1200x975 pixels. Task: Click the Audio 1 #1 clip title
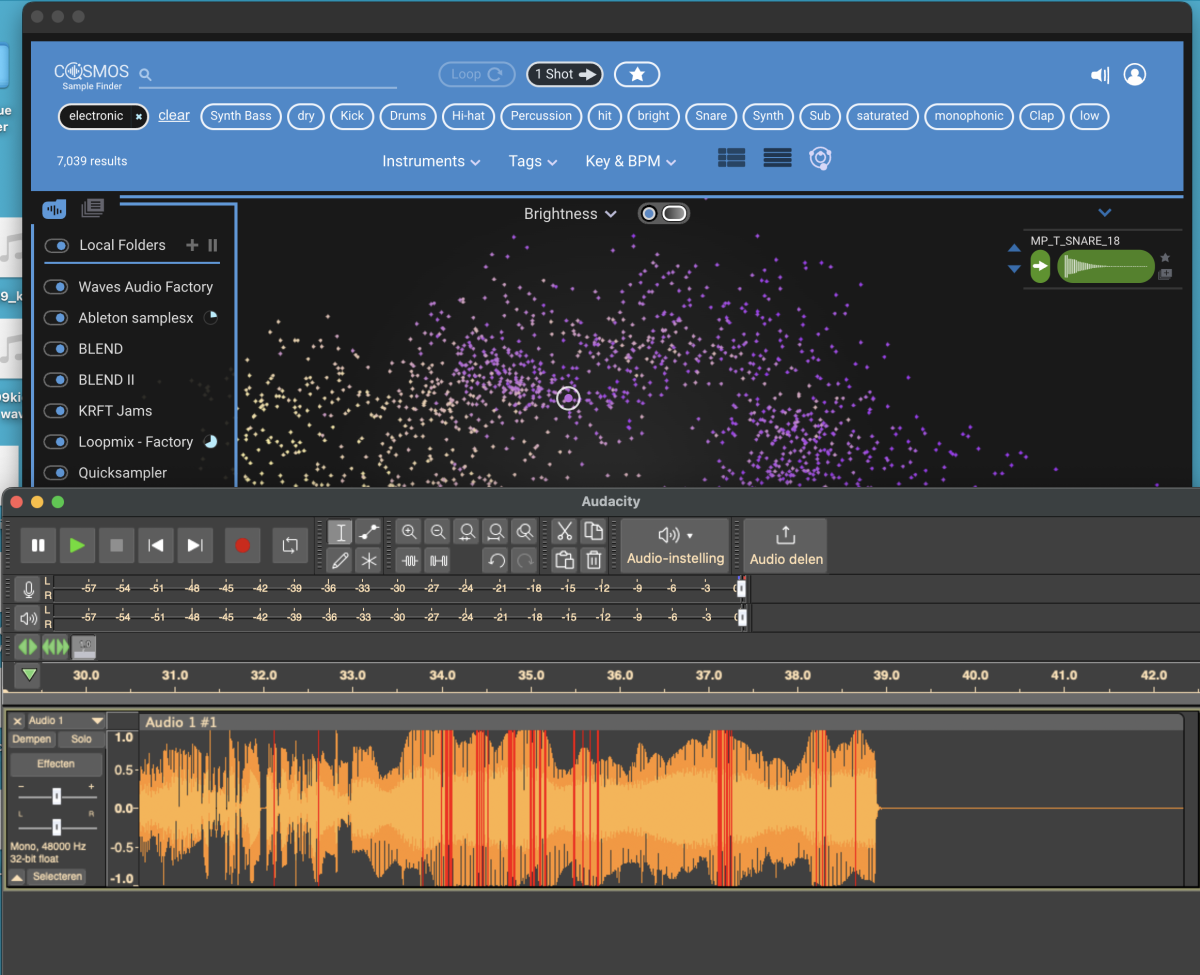click(181, 722)
